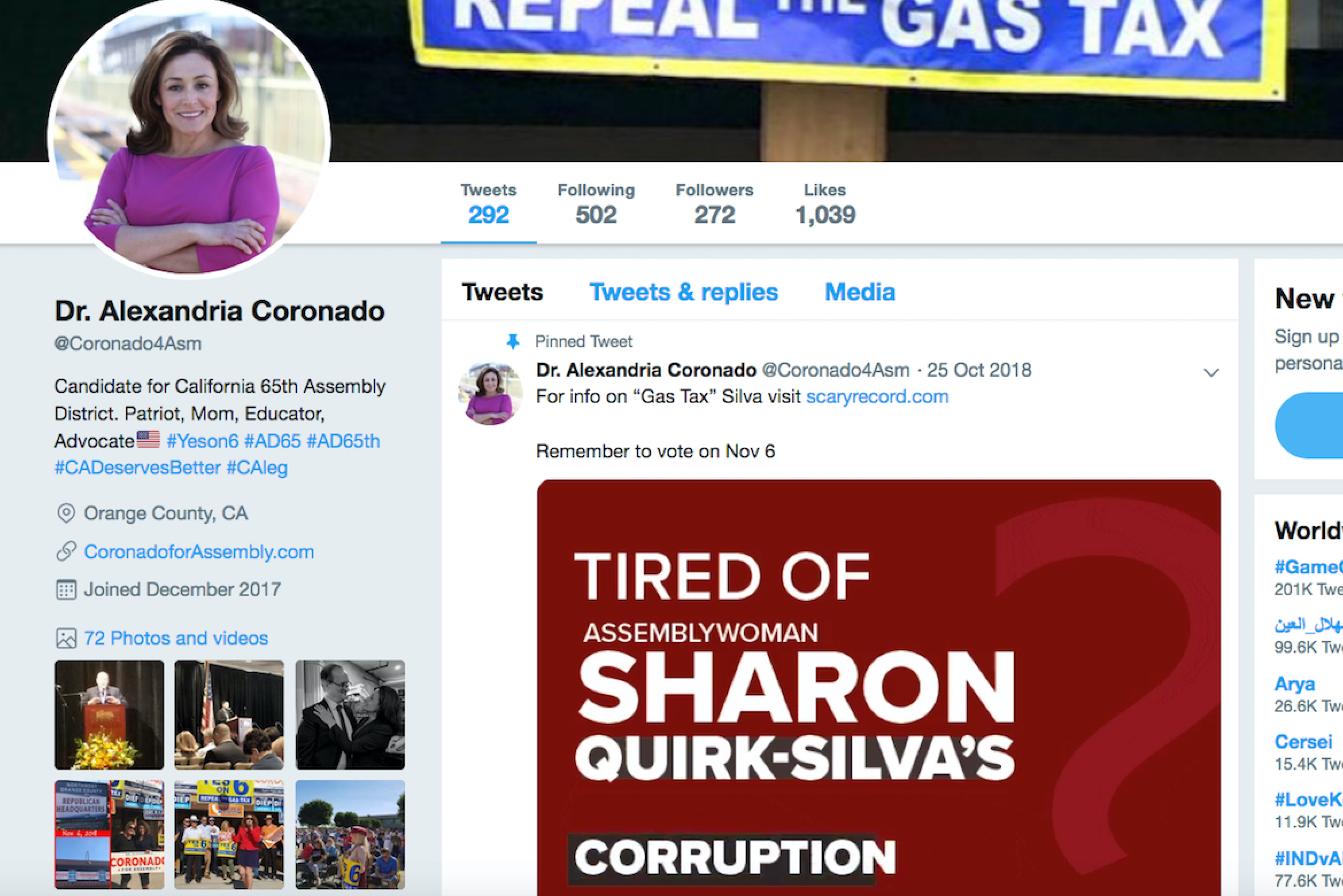Click the calendar icon by Joined December 2017

[x=66, y=589]
